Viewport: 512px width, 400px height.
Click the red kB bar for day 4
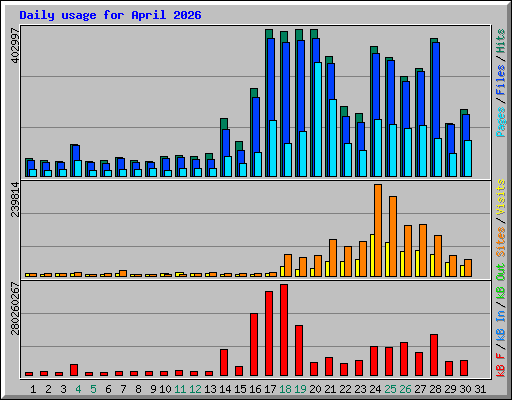74,370
